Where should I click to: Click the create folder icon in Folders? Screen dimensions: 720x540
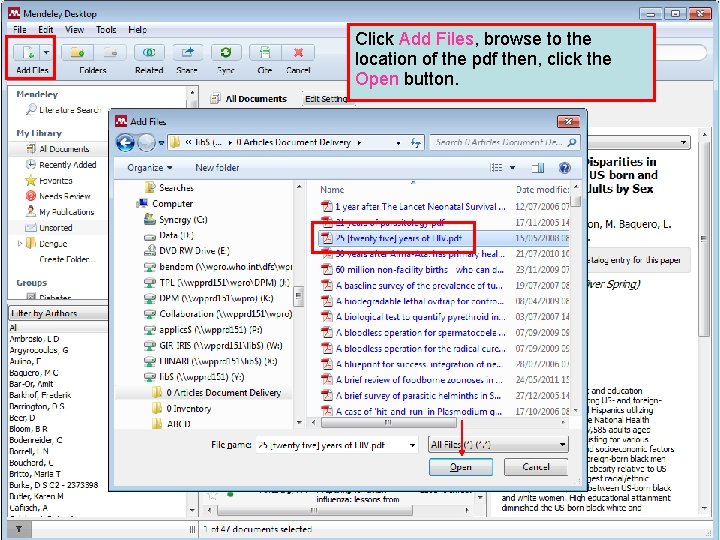(x=78, y=53)
